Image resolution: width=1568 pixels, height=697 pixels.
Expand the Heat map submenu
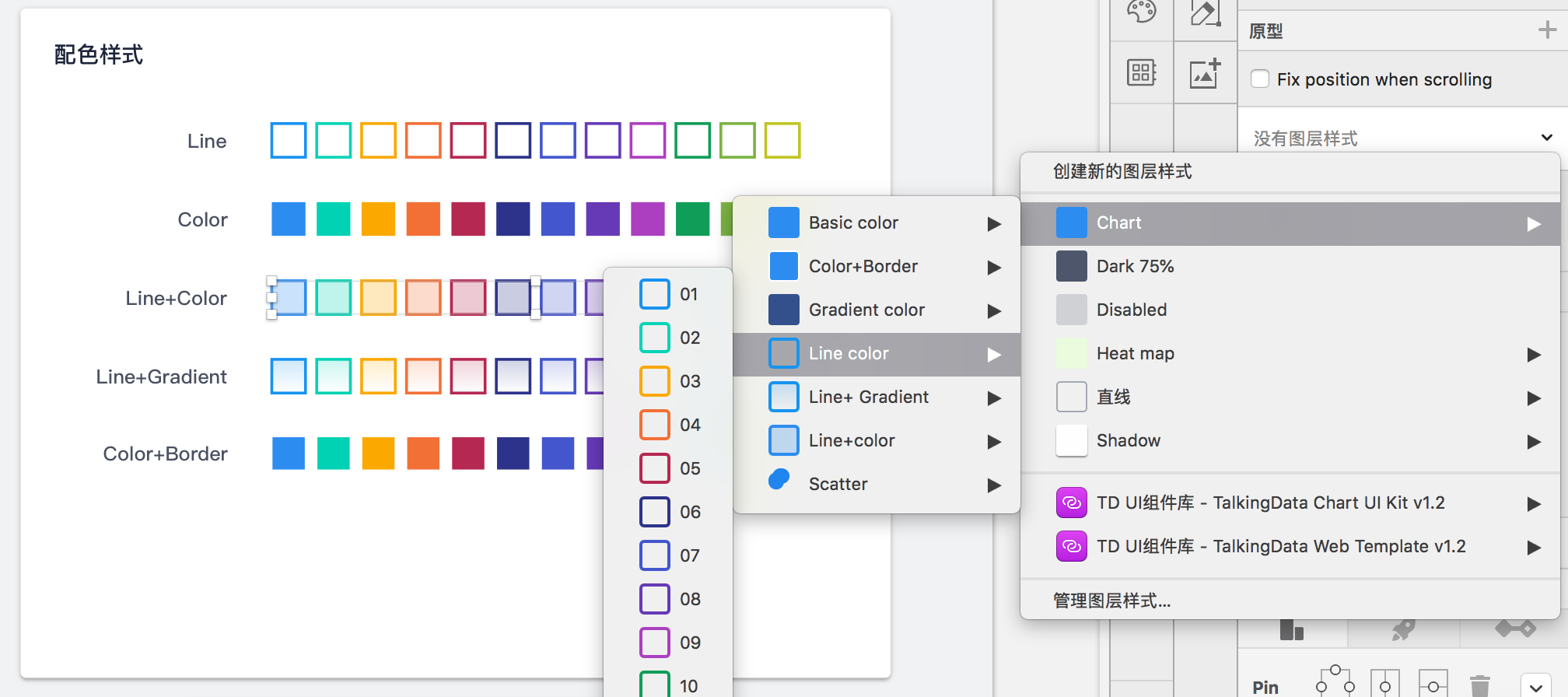(1291, 354)
